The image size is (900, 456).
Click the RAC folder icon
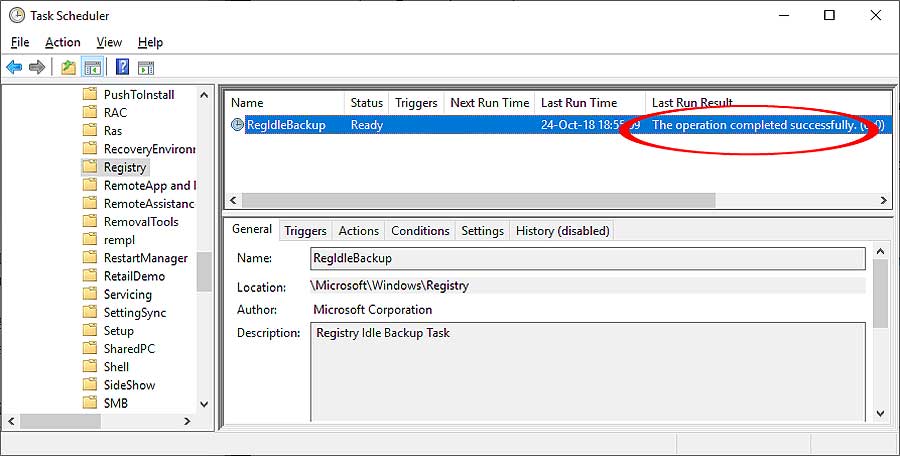click(90, 113)
